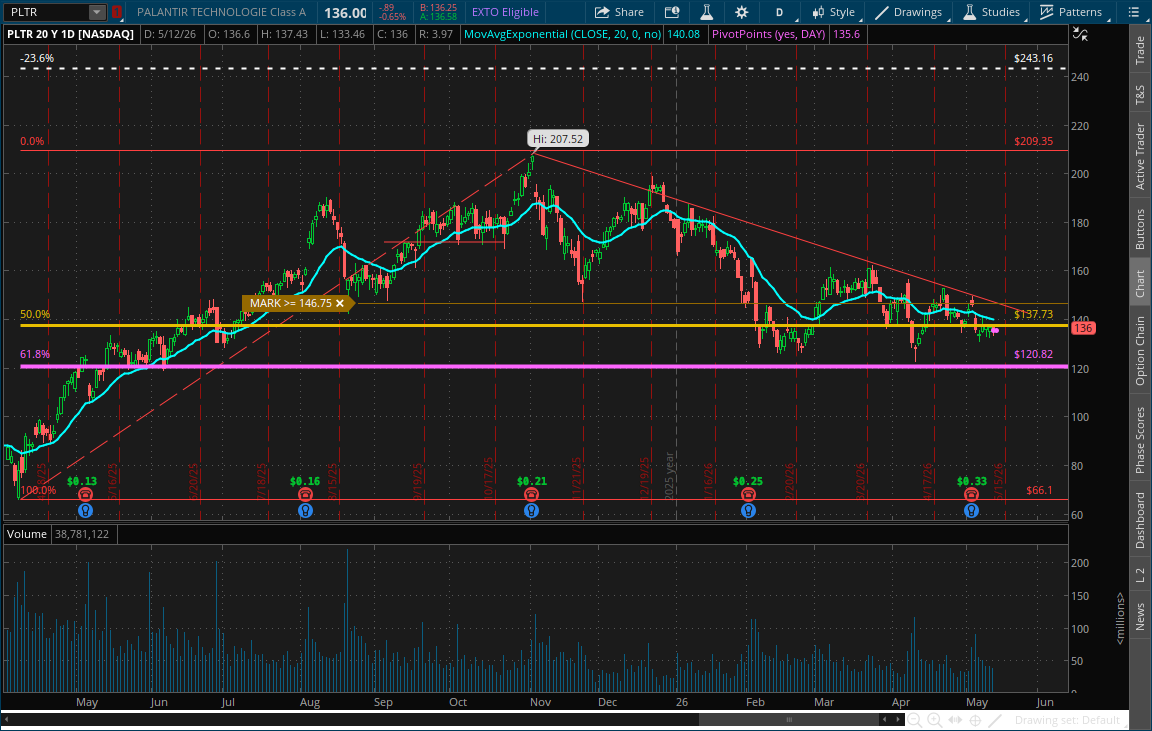Open the hamburger list menu icon
The height and width of the screenshot is (731, 1152).
[1134, 12]
